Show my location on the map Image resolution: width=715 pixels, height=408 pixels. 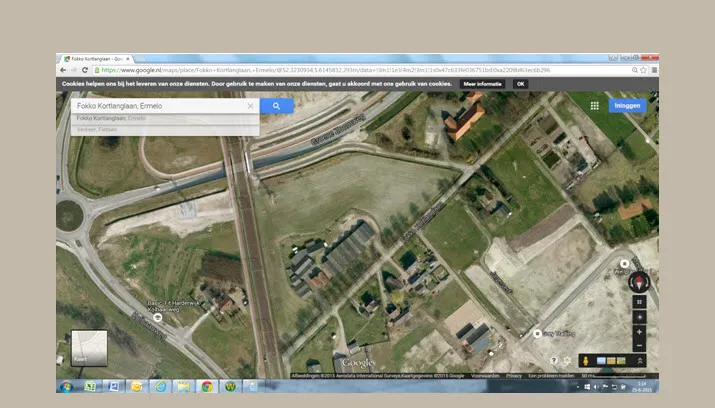640,316
